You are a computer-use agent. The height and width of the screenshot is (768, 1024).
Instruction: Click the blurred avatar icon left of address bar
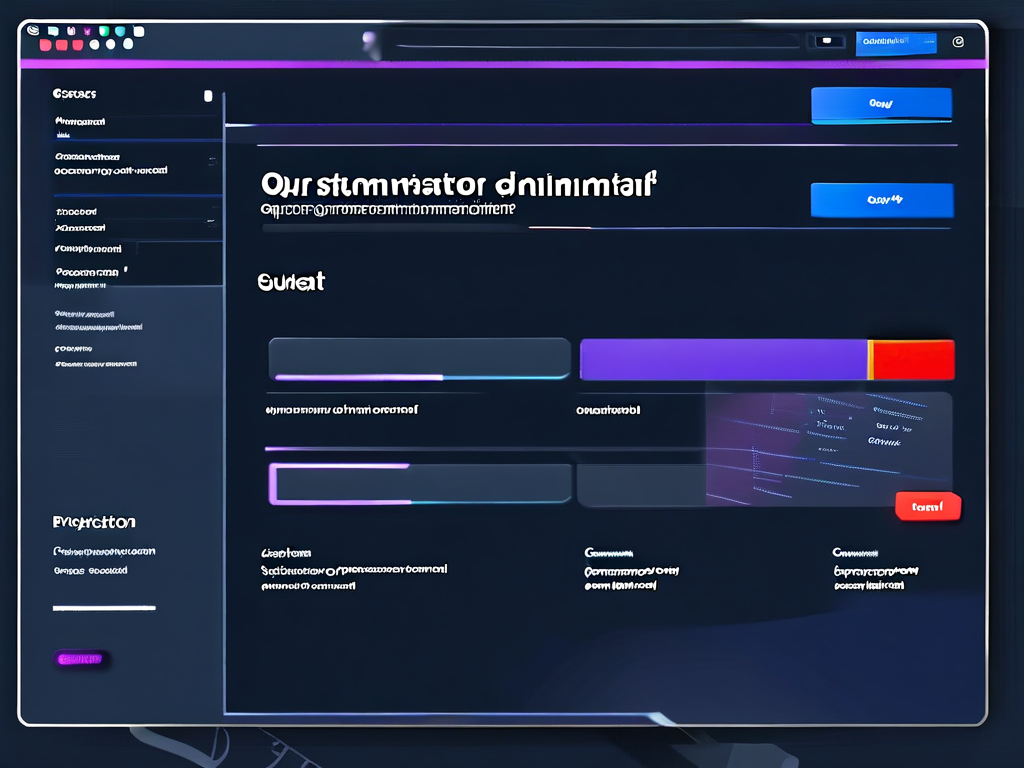371,41
